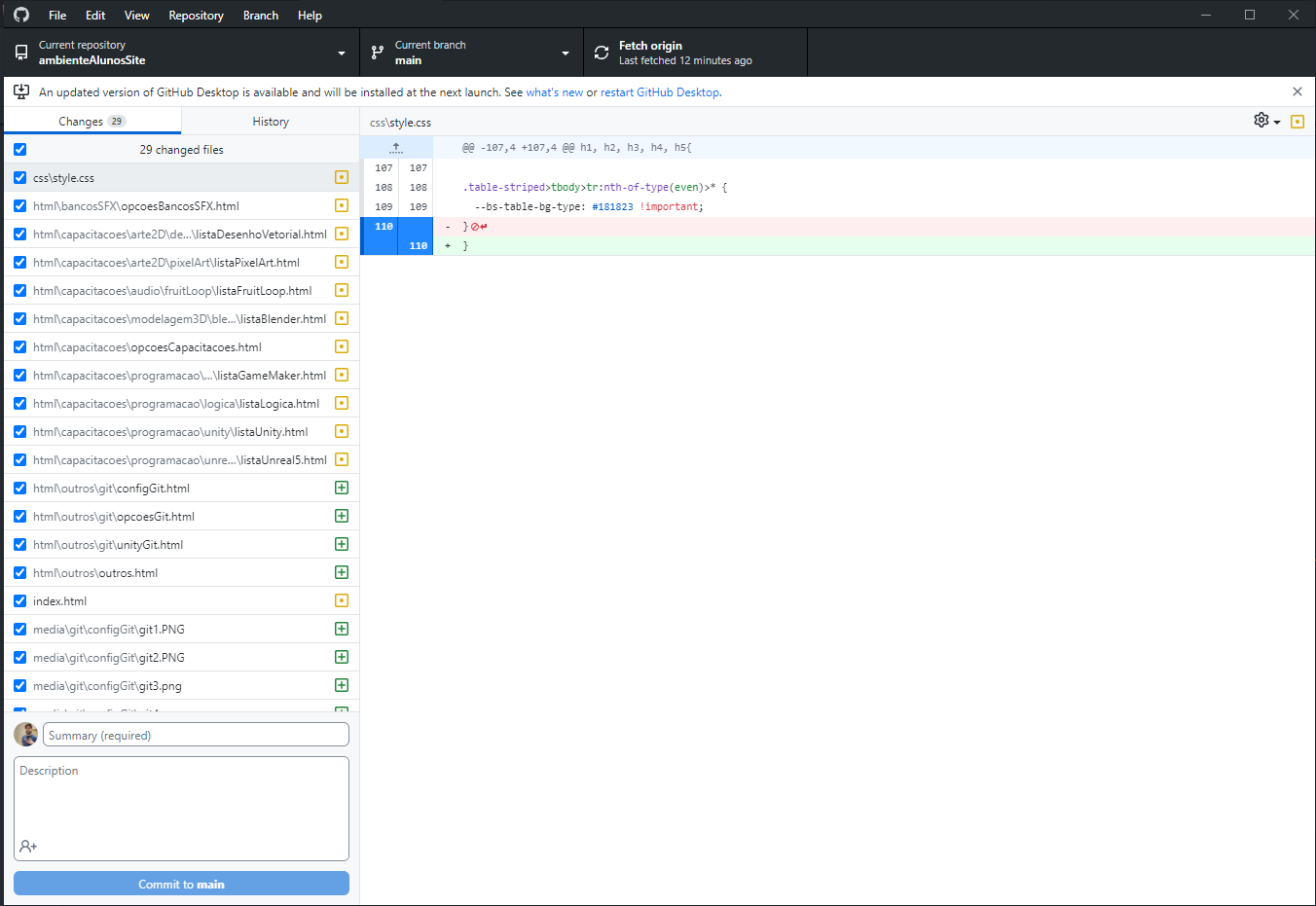1316x906 pixels.
Task: Click the user avatar beside summary
Action: [x=26, y=735]
